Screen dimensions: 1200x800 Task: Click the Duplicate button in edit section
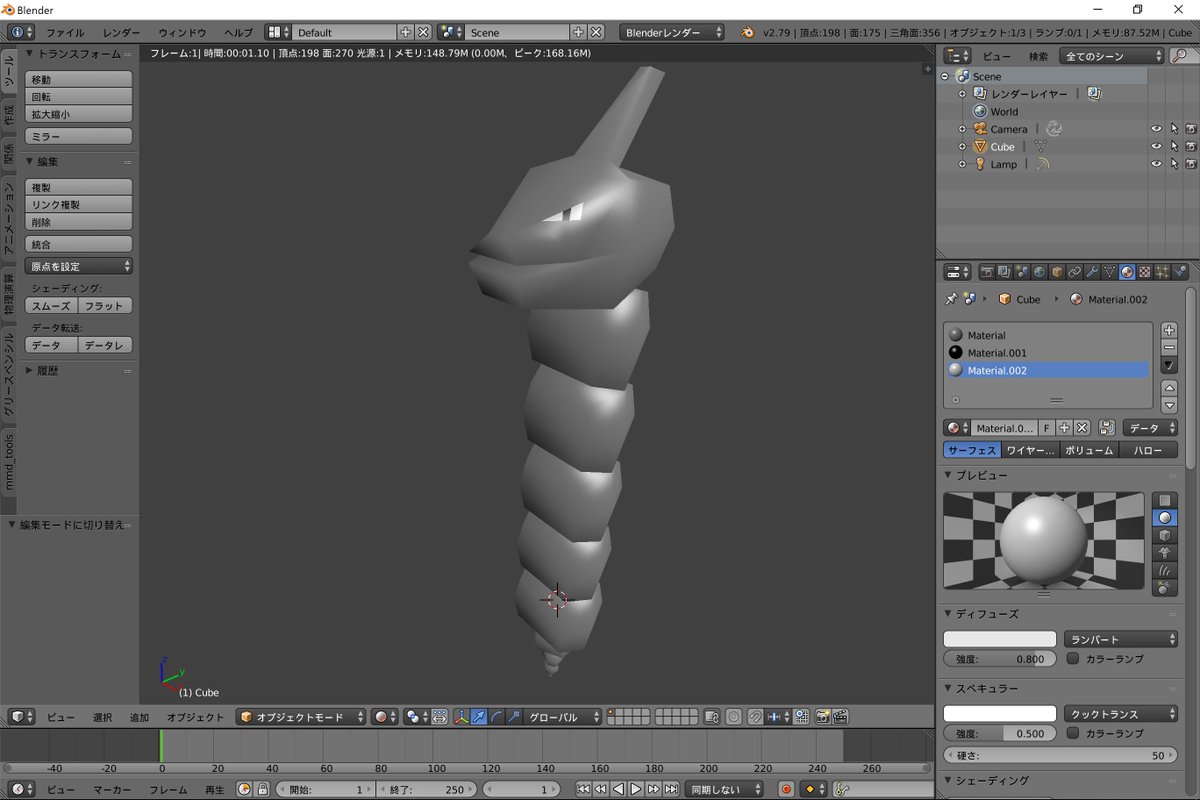[79, 187]
